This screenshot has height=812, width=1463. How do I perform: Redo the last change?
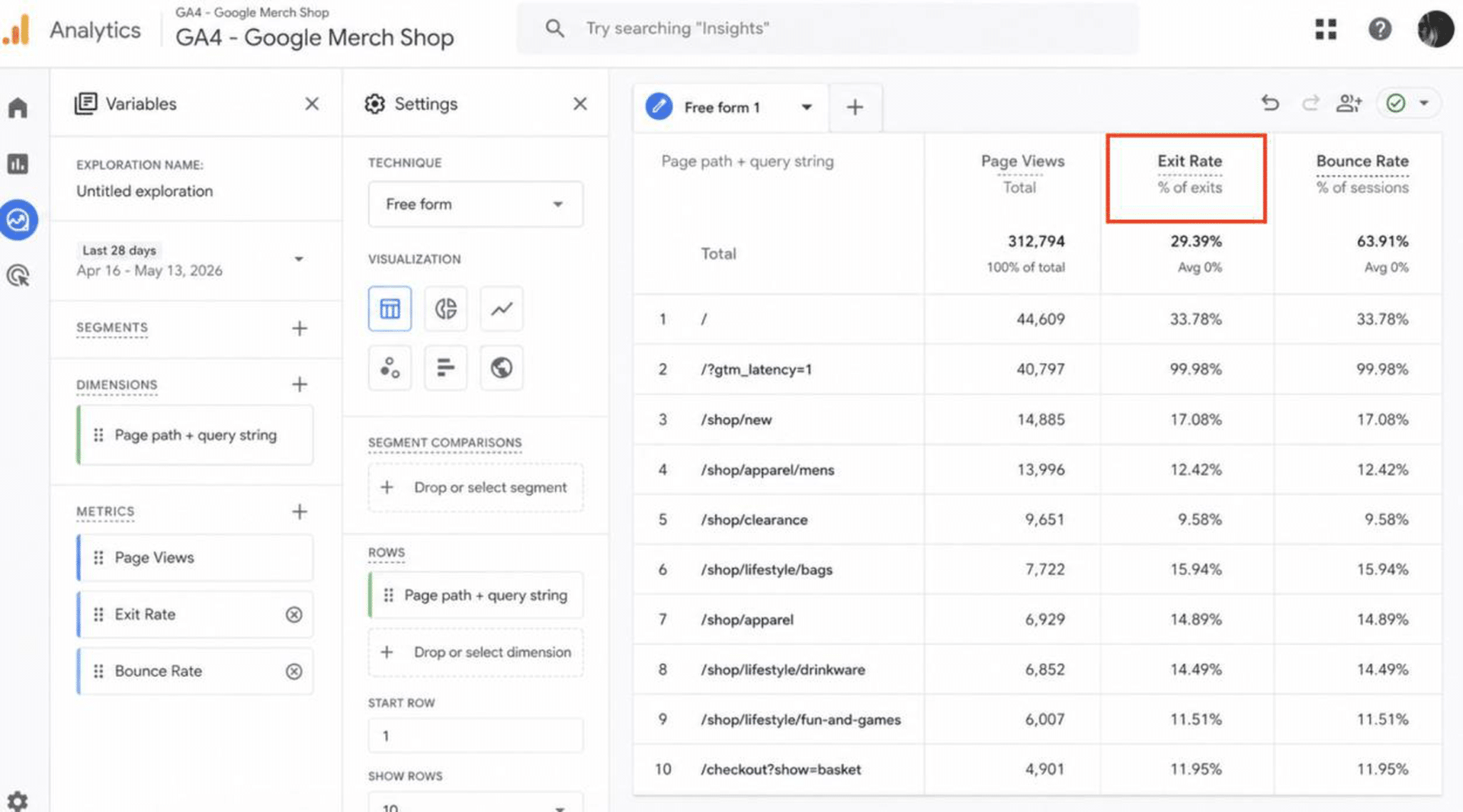[x=1309, y=104]
